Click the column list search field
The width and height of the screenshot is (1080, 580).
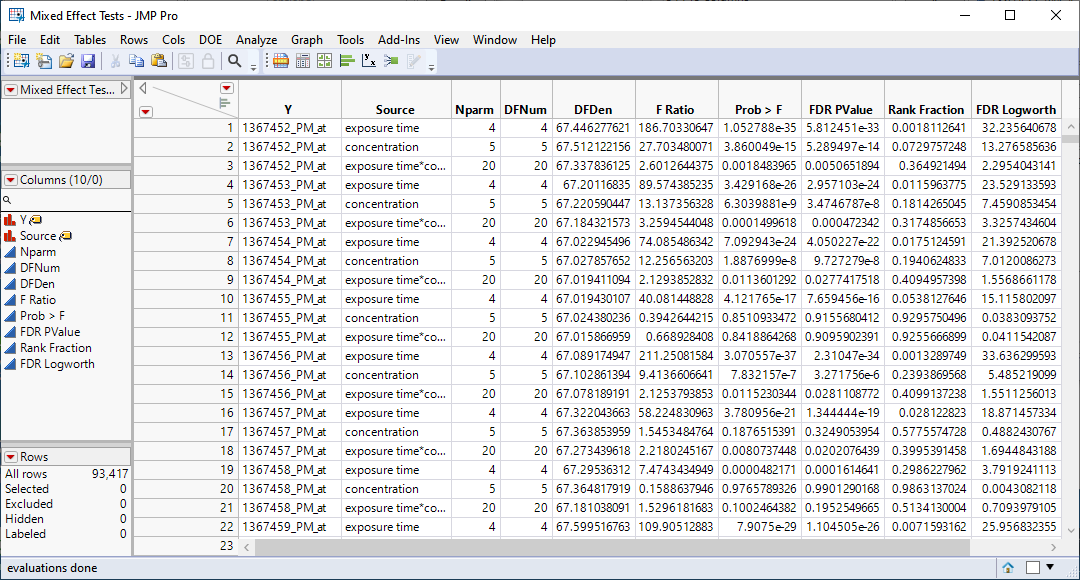[70, 201]
